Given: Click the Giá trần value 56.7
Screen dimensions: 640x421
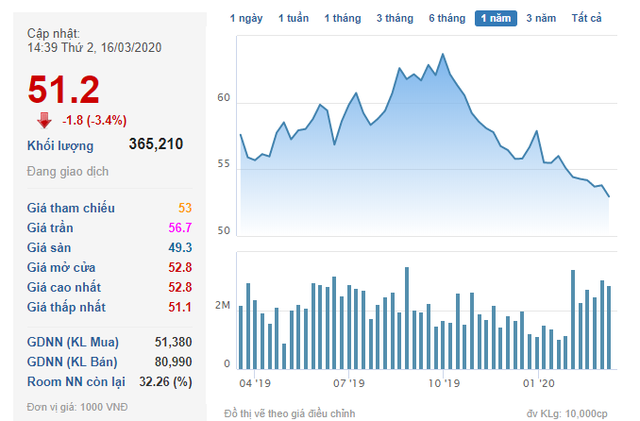Looking at the screenshot, I should (180, 228).
